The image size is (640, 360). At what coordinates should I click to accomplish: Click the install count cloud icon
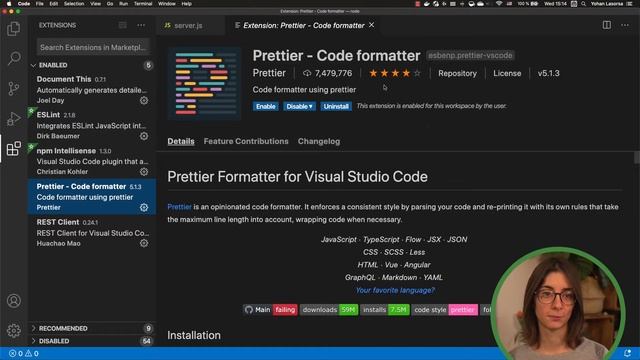[x=307, y=73]
